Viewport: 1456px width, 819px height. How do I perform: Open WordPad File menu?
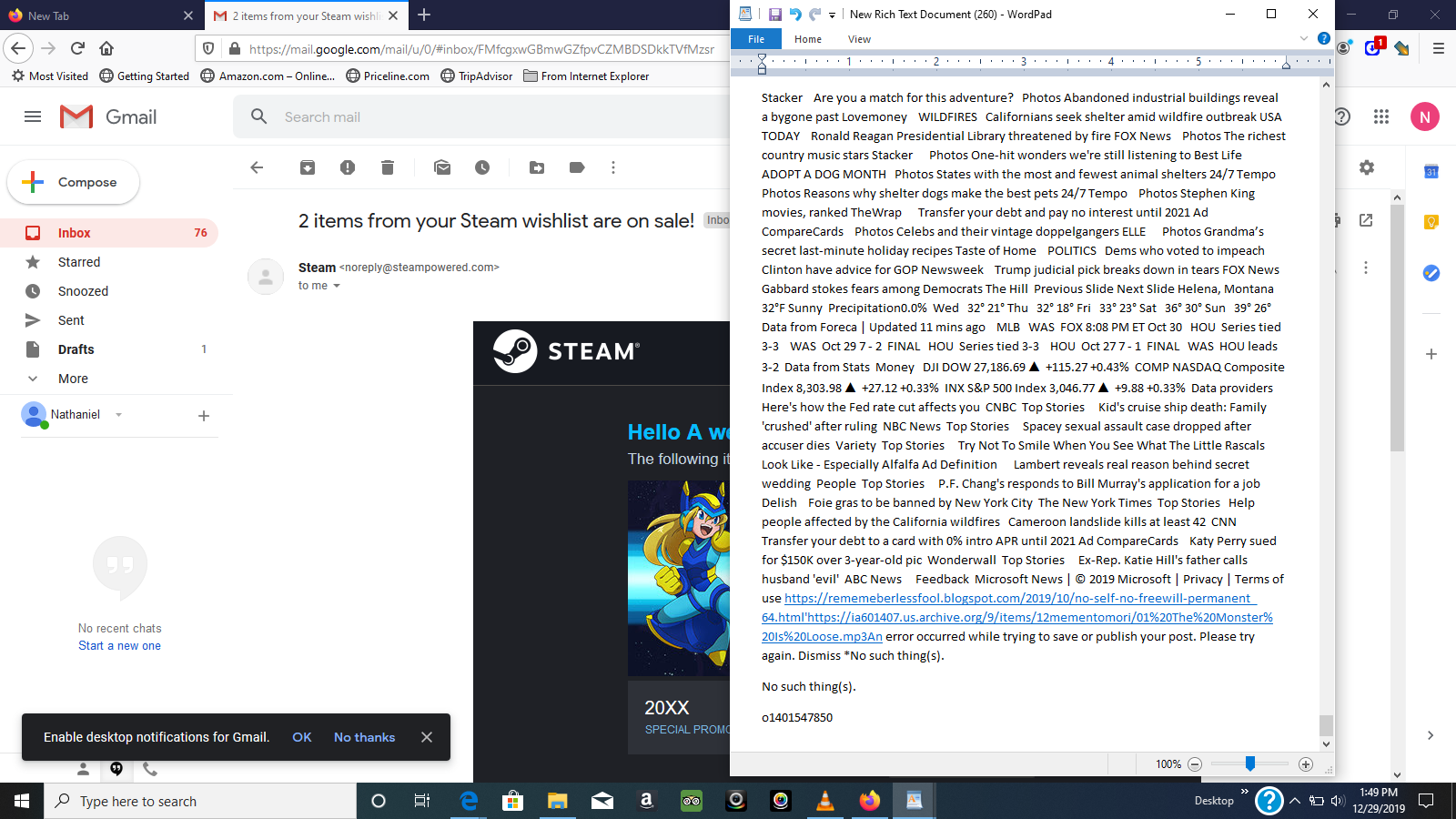point(756,39)
